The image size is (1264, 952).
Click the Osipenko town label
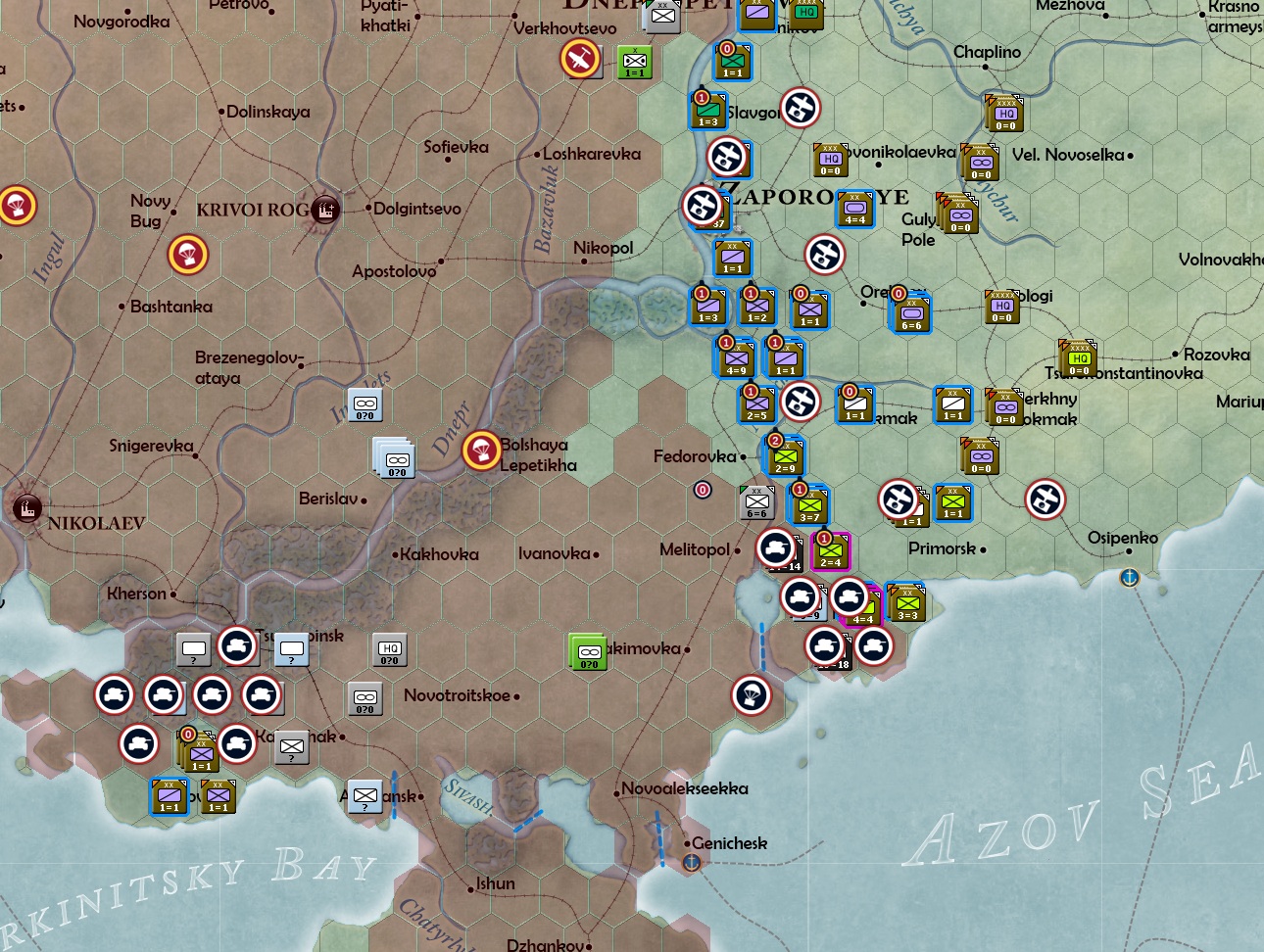point(1122,539)
